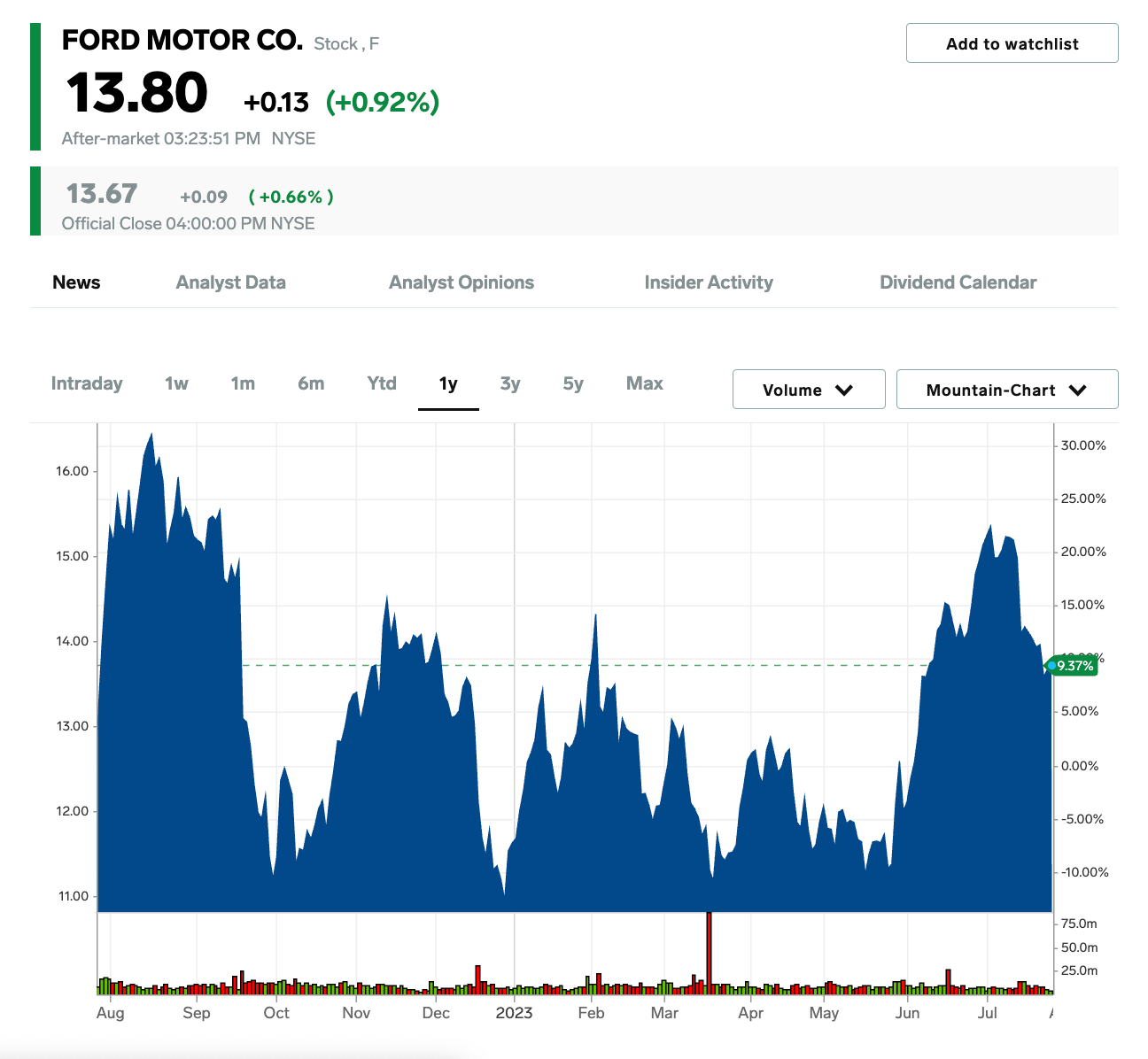
Task: Click the Jul label on the x-axis
Action: [988, 1013]
